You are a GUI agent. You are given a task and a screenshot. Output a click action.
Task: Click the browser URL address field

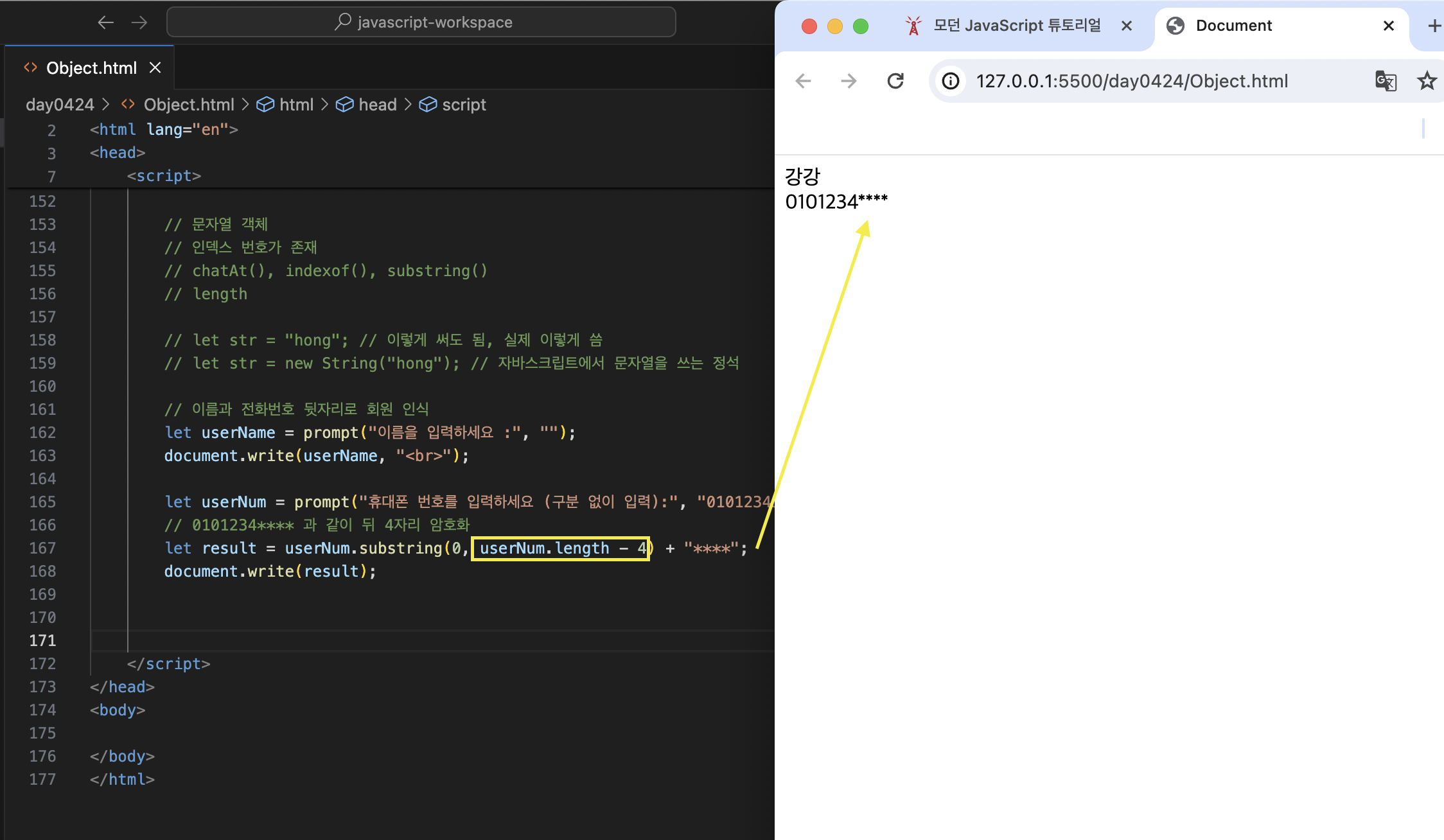coord(1132,81)
